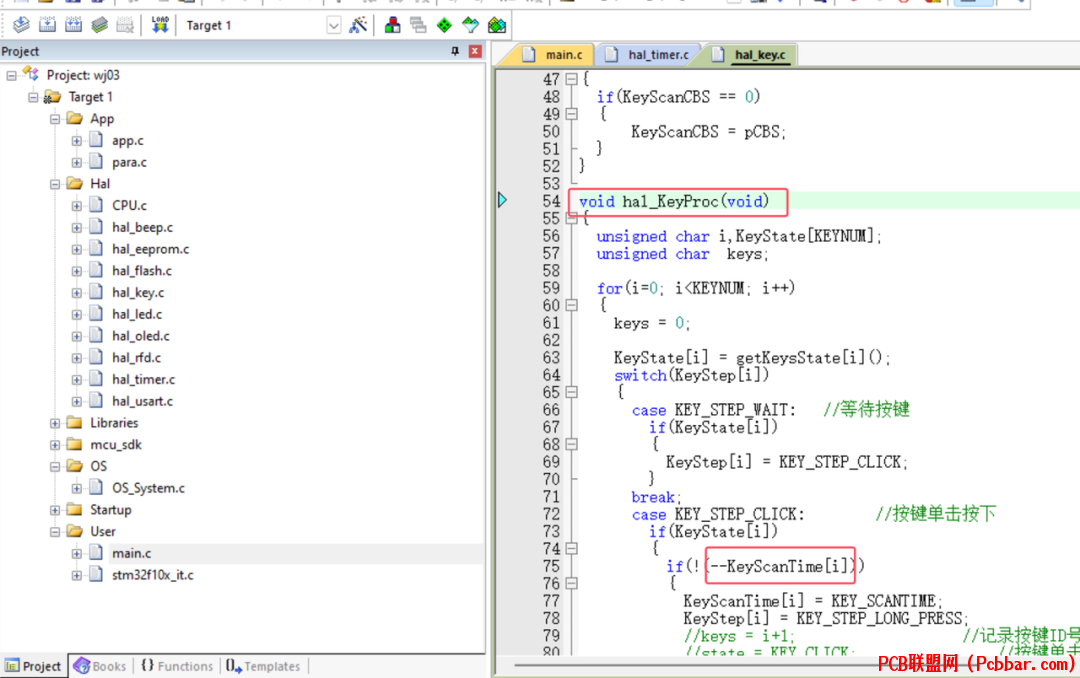Click the greyed Manage Multi-Project Workspace icon
The image size is (1080, 678).
418,25
